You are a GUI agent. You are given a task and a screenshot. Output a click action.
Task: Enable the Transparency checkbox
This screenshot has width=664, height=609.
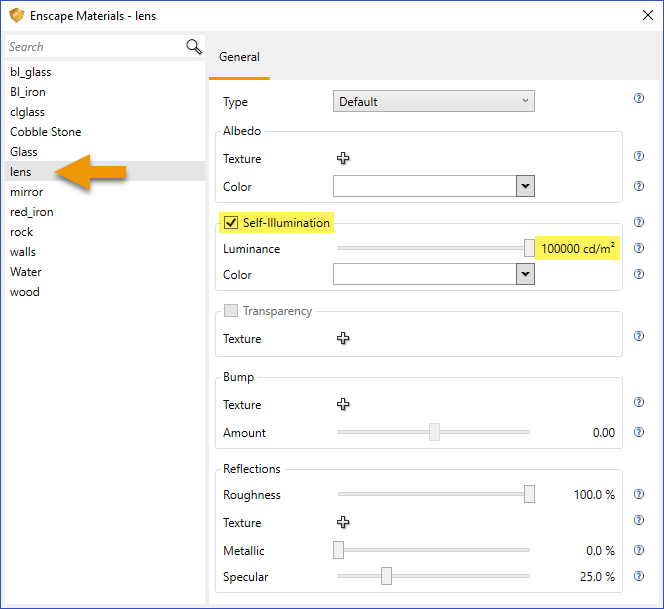click(231, 310)
